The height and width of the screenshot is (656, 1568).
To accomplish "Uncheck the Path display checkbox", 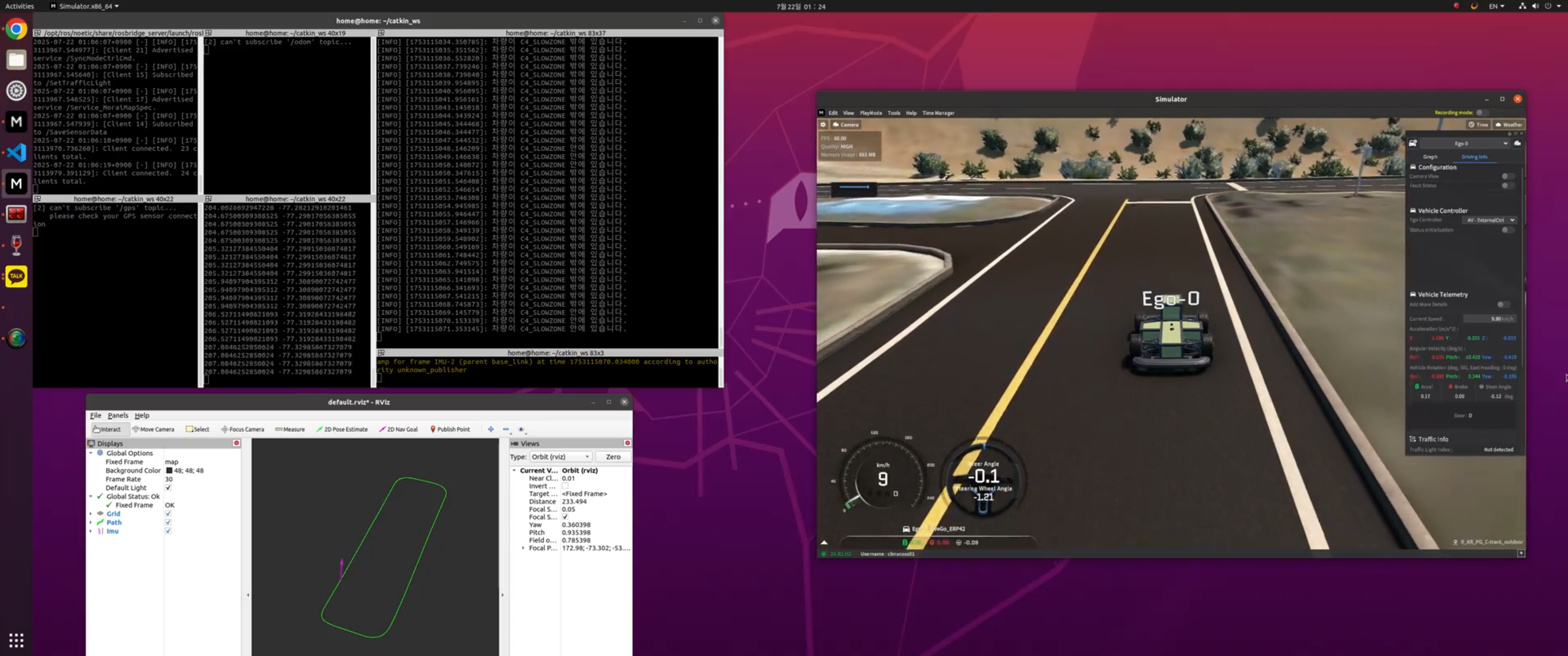I will coord(168,522).
